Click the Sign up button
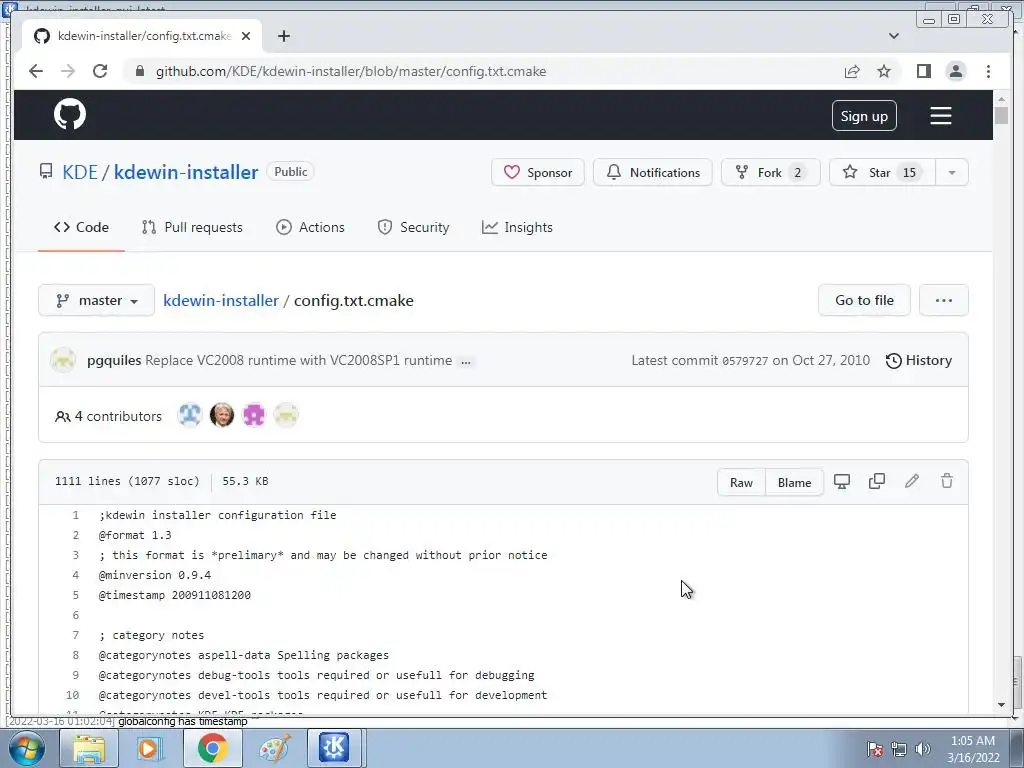The width and height of the screenshot is (1024, 768). 864,116
